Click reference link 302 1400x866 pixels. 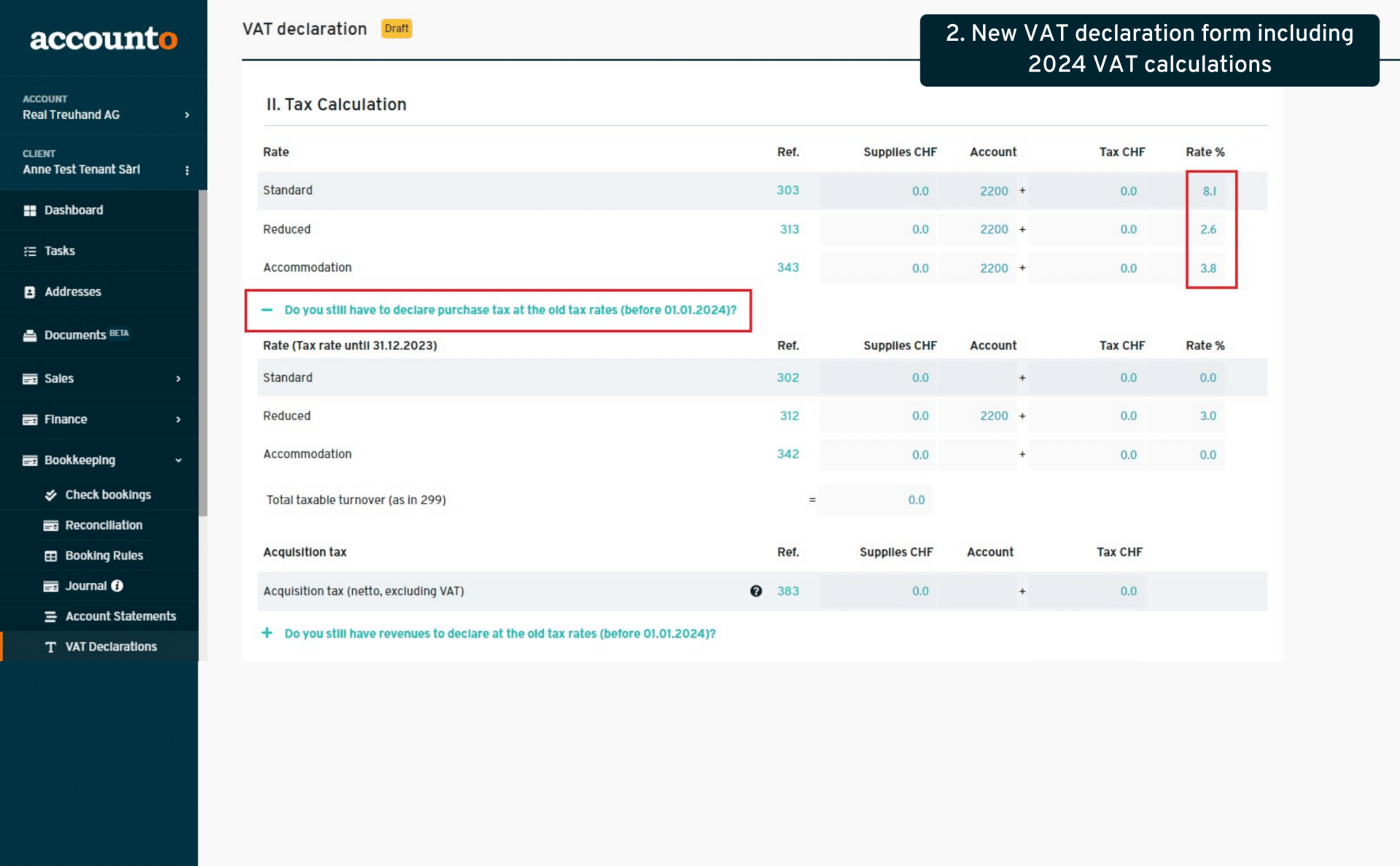[787, 378]
